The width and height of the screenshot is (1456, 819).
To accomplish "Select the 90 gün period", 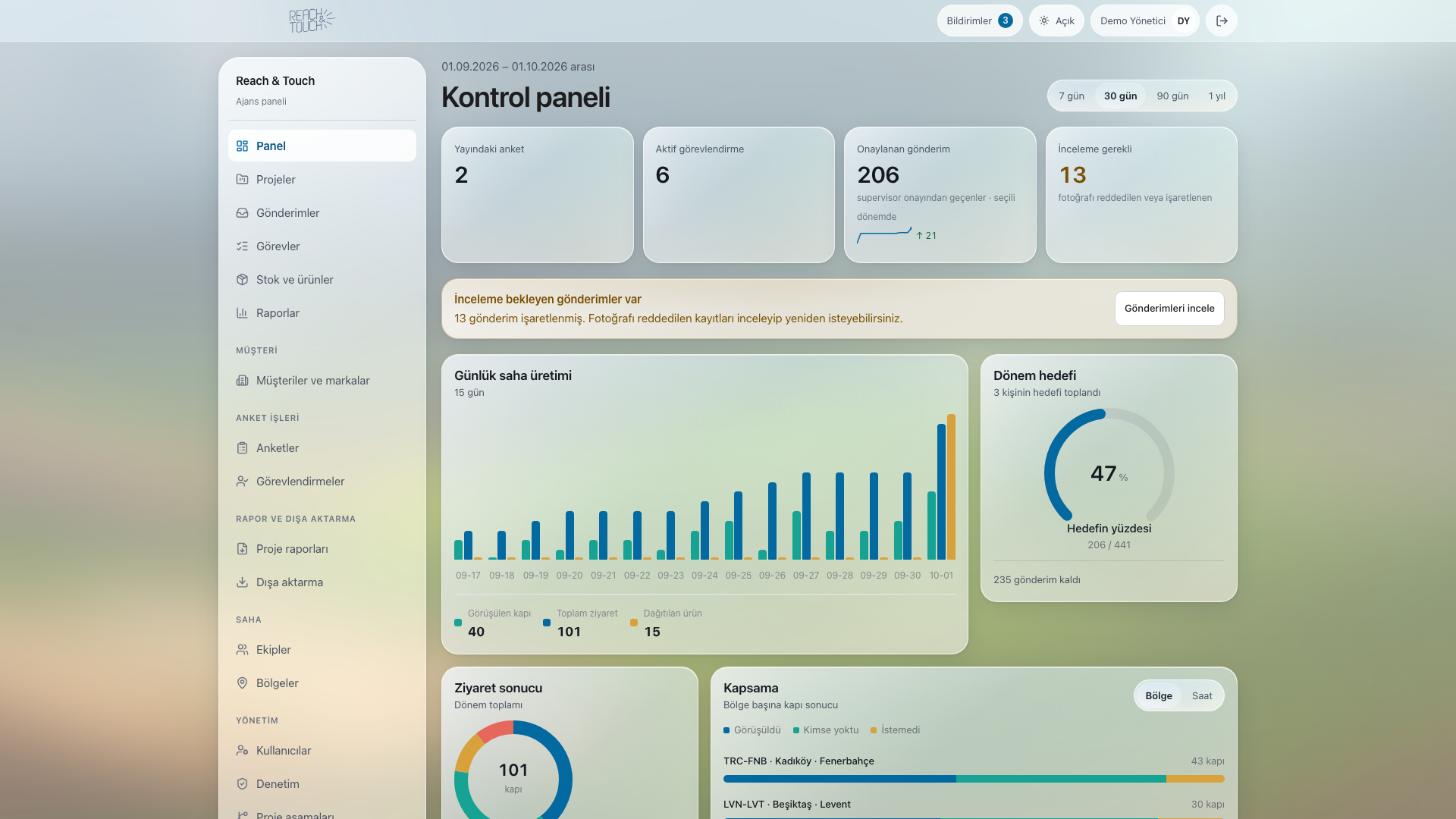I will 1172,96.
